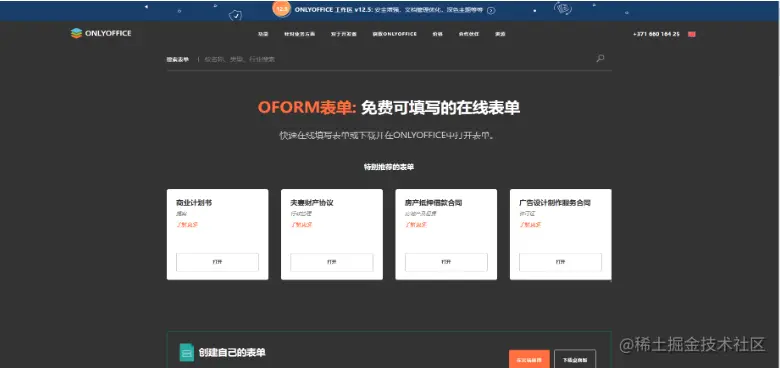
Task: Click 了解更多 on the 房产抵押借款合同 card
Action: [x=416, y=225]
